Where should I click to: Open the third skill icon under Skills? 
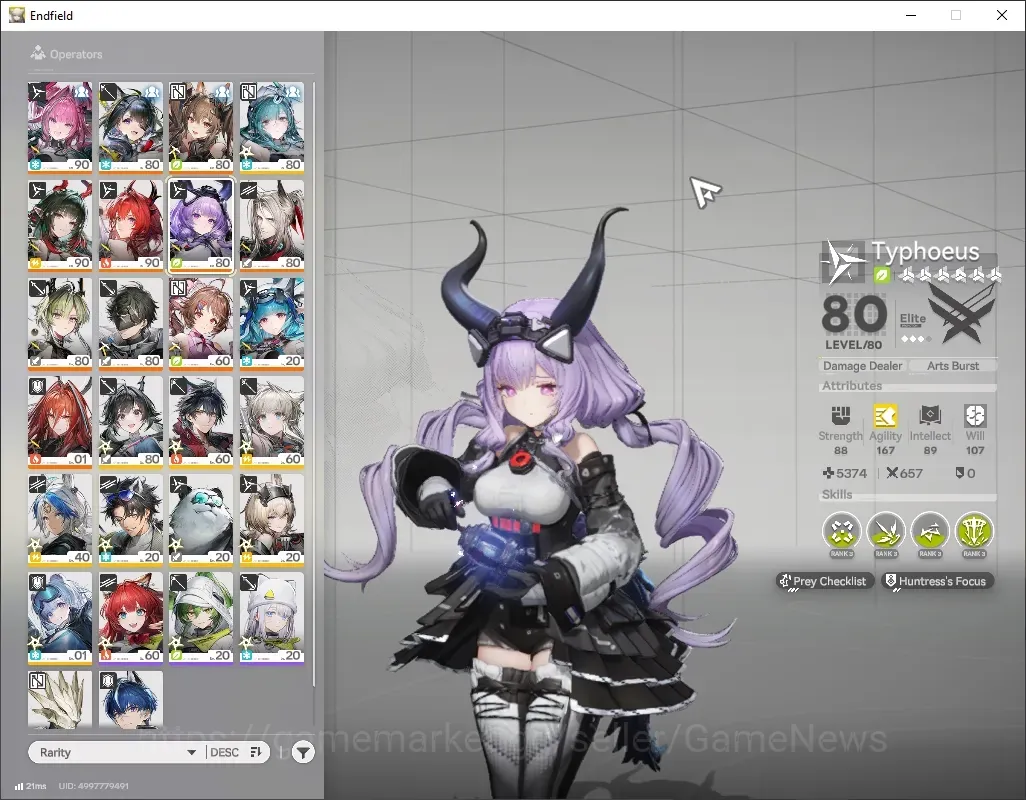point(930,531)
